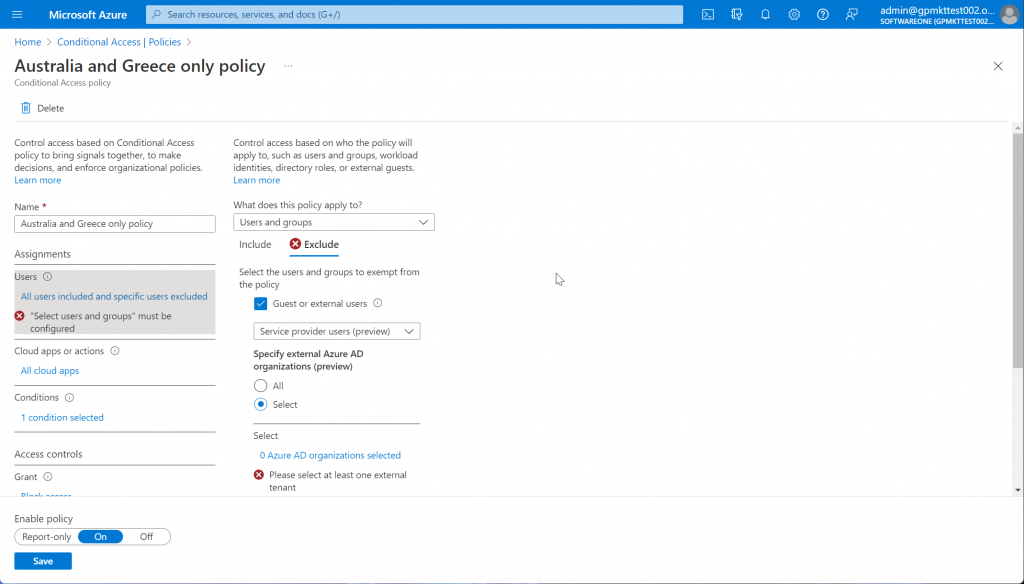
Task: Click the policy Name input field
Action: [x=115, y=223]
